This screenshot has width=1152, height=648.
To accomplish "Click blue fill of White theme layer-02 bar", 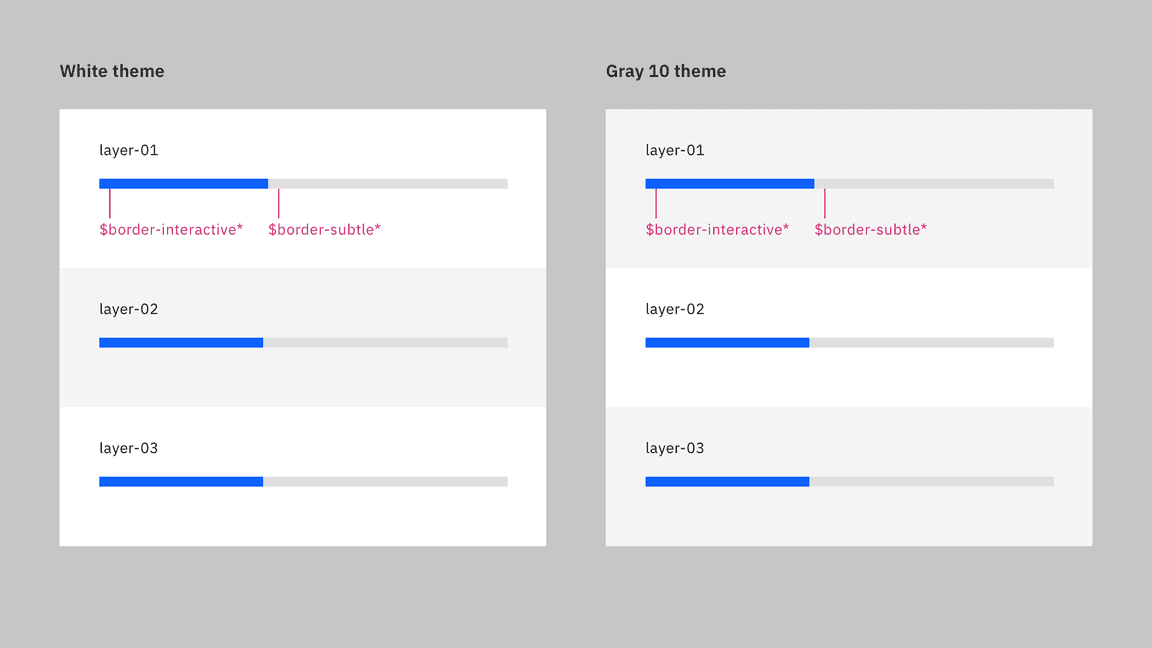I will pos(181,343).
